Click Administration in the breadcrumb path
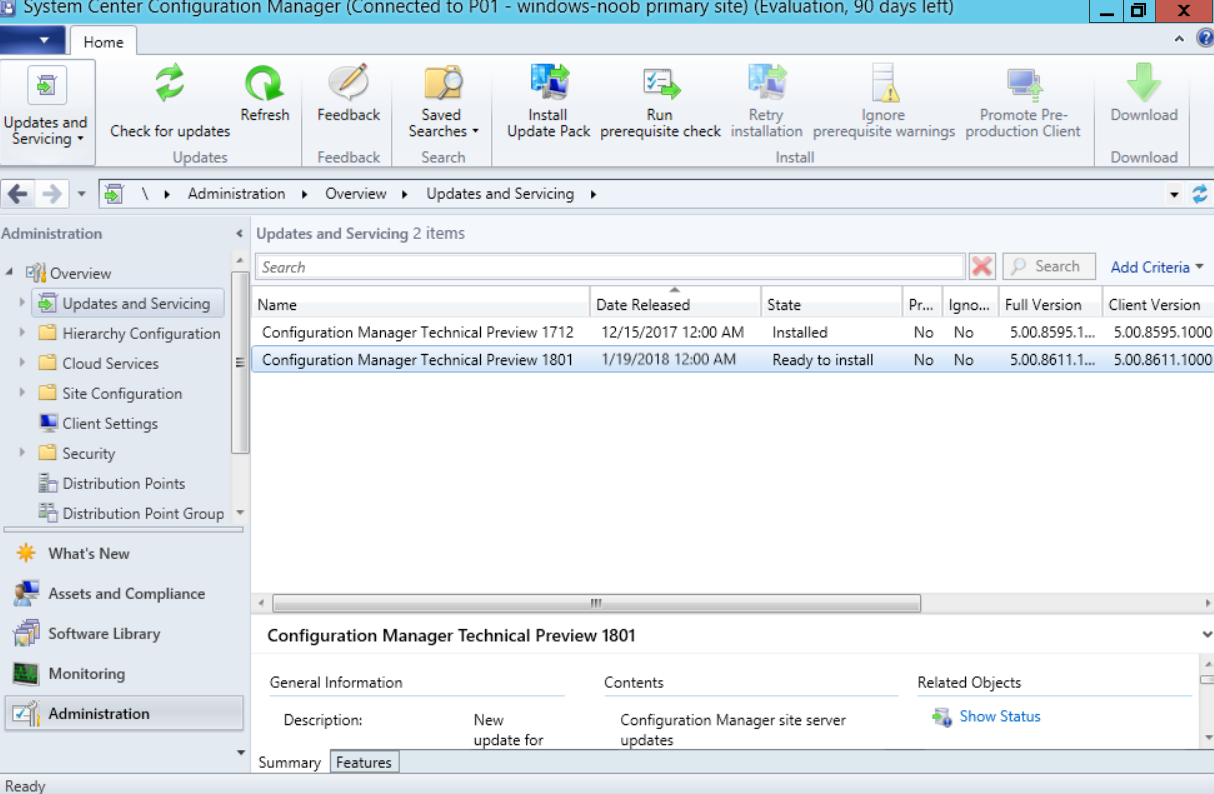Viewport: 1214px width, 794px height. [236, 194]
